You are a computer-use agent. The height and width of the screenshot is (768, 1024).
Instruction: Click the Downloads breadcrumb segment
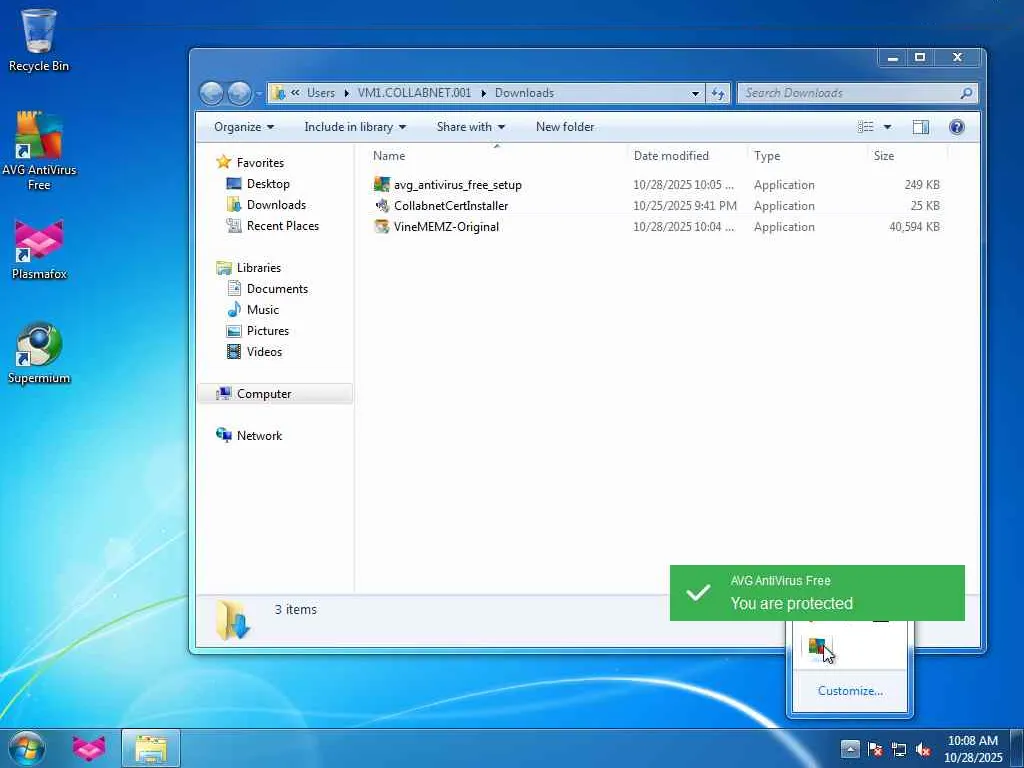(524, 93)
